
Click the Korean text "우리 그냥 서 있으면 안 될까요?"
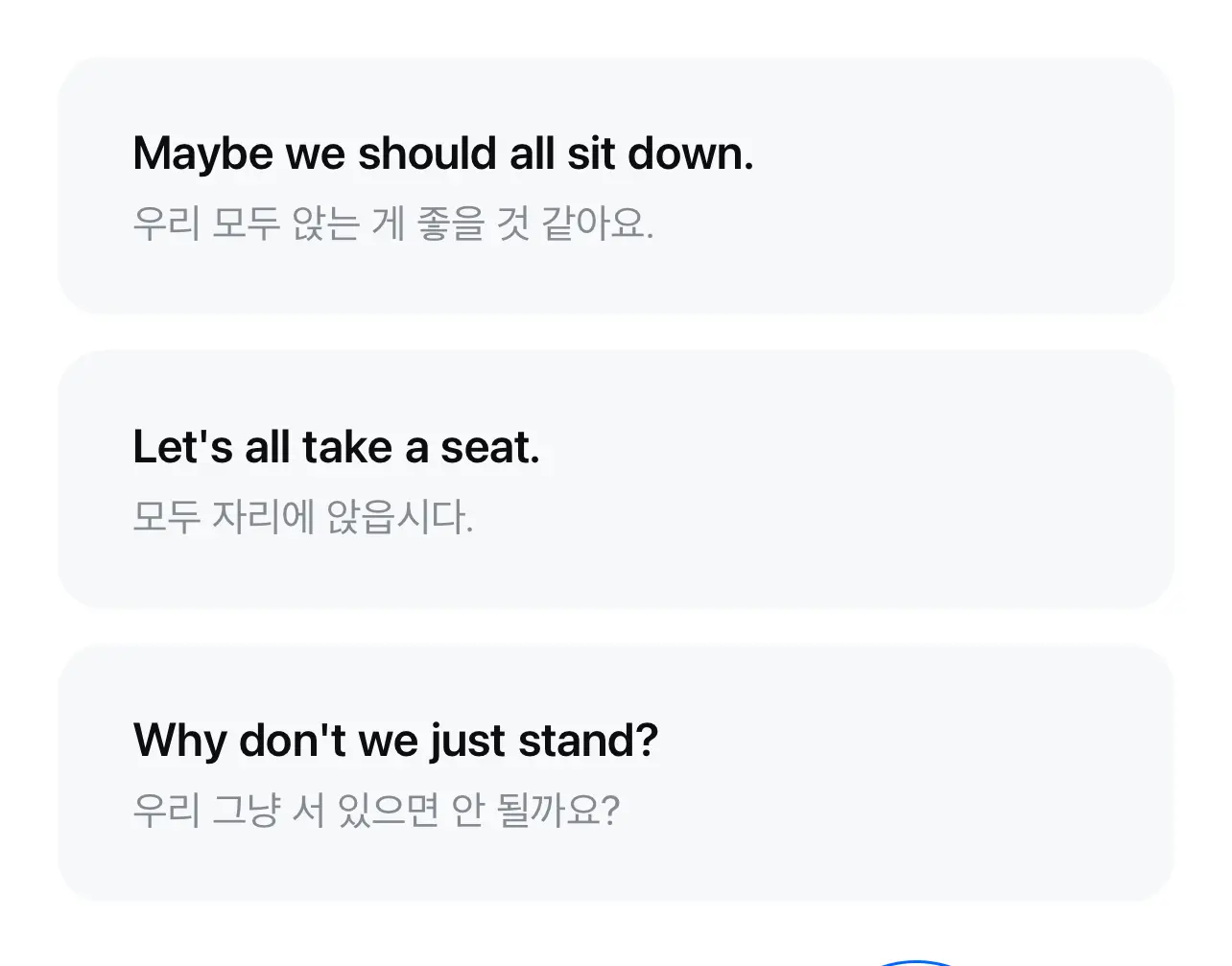coord(376,810)
